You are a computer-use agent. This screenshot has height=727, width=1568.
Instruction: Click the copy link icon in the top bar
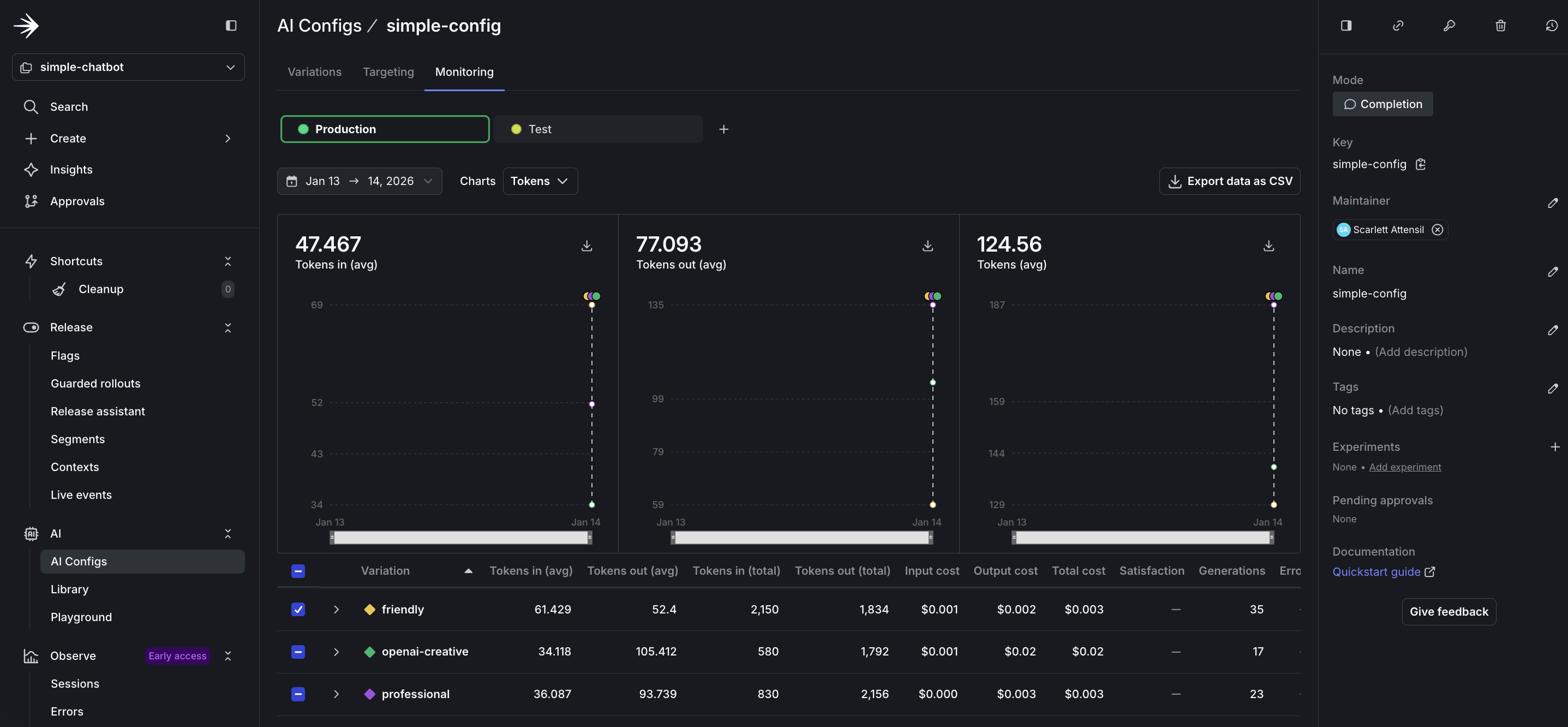pos(1398,26)
